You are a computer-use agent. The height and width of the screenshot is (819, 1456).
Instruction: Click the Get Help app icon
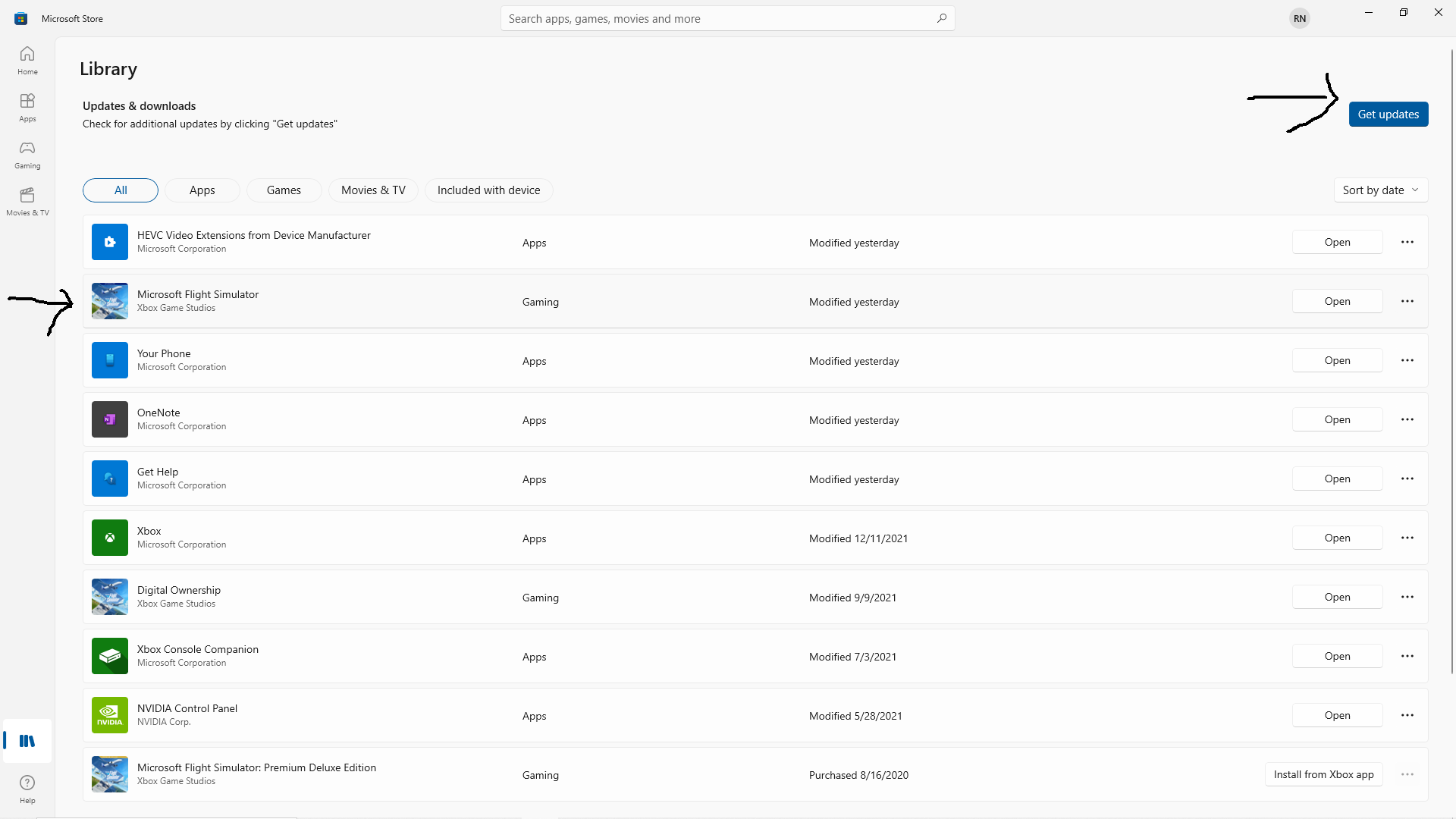coord(110,479)
